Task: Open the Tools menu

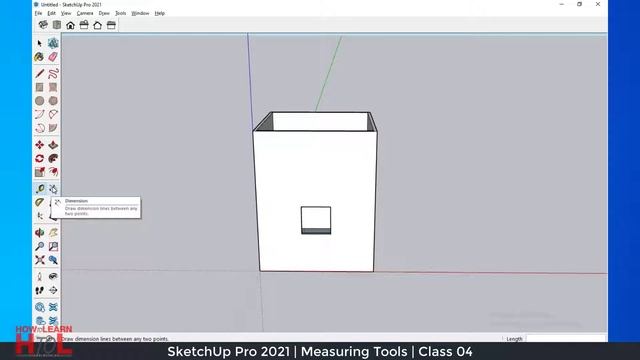Action: pyautogui.click(x=120, y=13)
